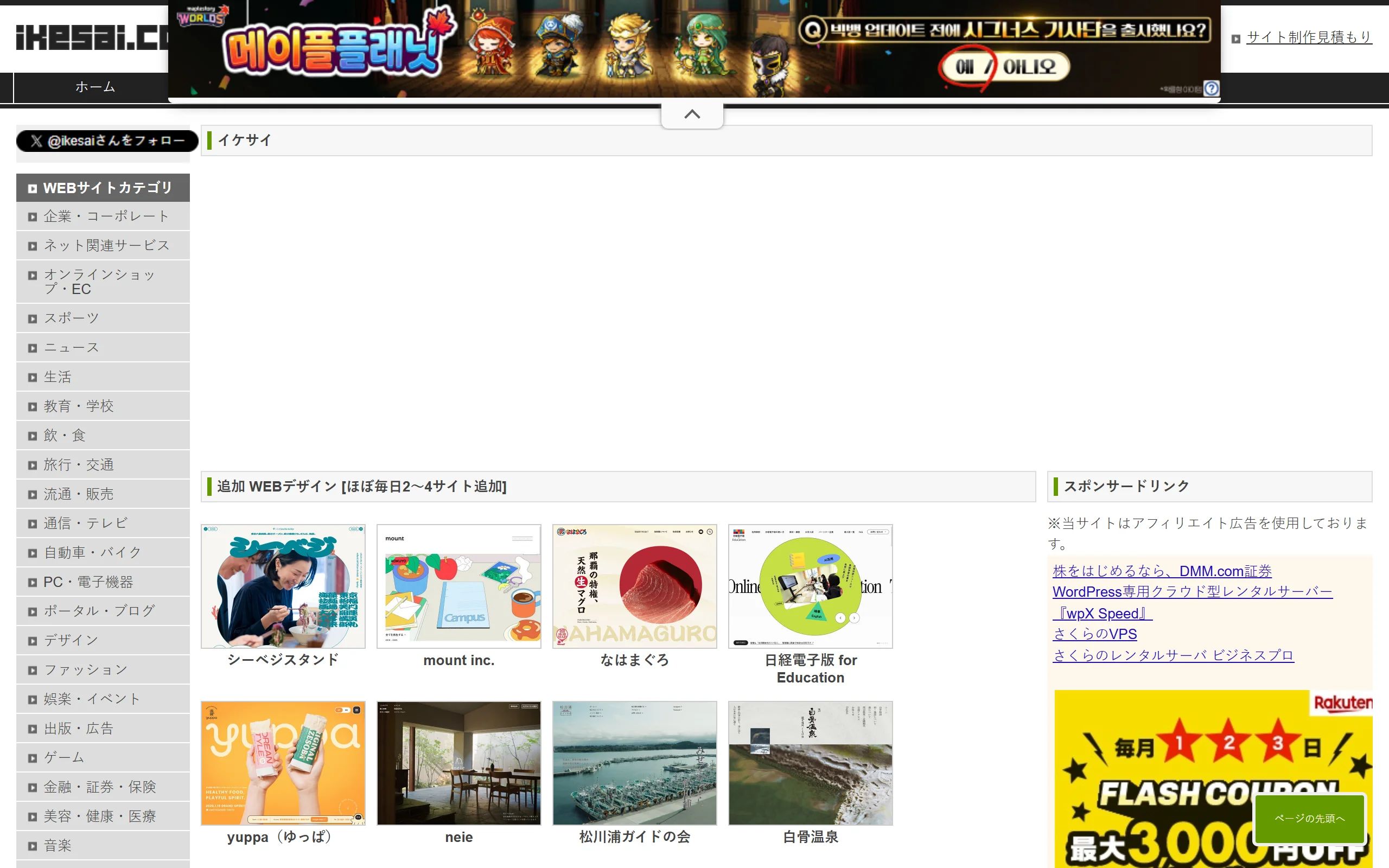Click the yuppa（ゆっぱ） title link
Image resolution: width=1389 pixels, height=868 pixels.
tap(279, 837)
